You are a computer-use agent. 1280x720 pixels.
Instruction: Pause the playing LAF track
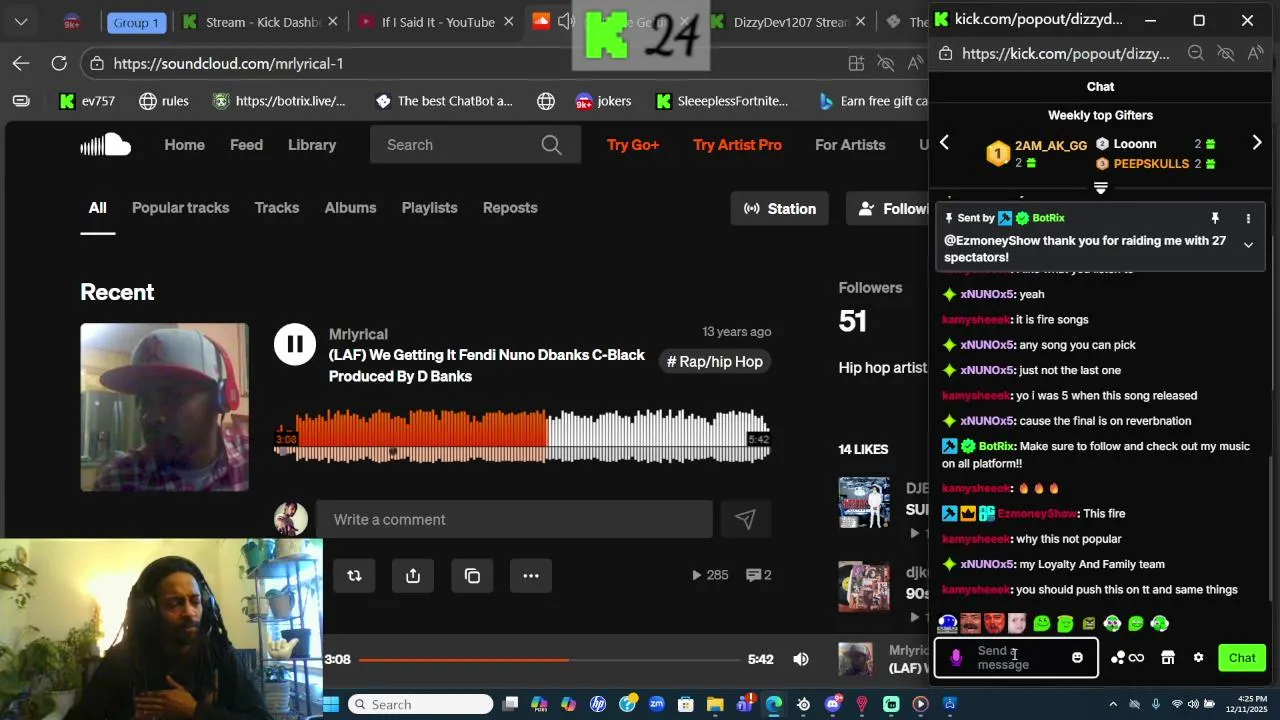click(x=295, y=345)
